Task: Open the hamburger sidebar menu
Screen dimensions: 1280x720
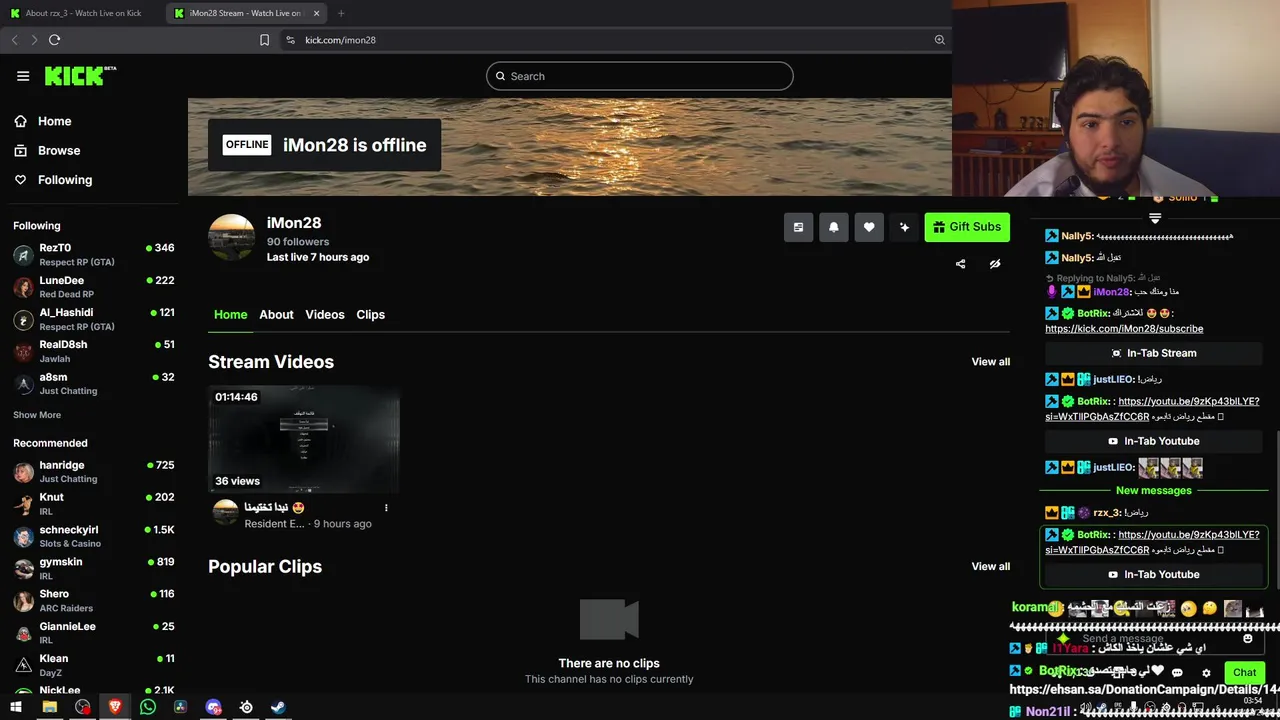Action: [23, 76]
